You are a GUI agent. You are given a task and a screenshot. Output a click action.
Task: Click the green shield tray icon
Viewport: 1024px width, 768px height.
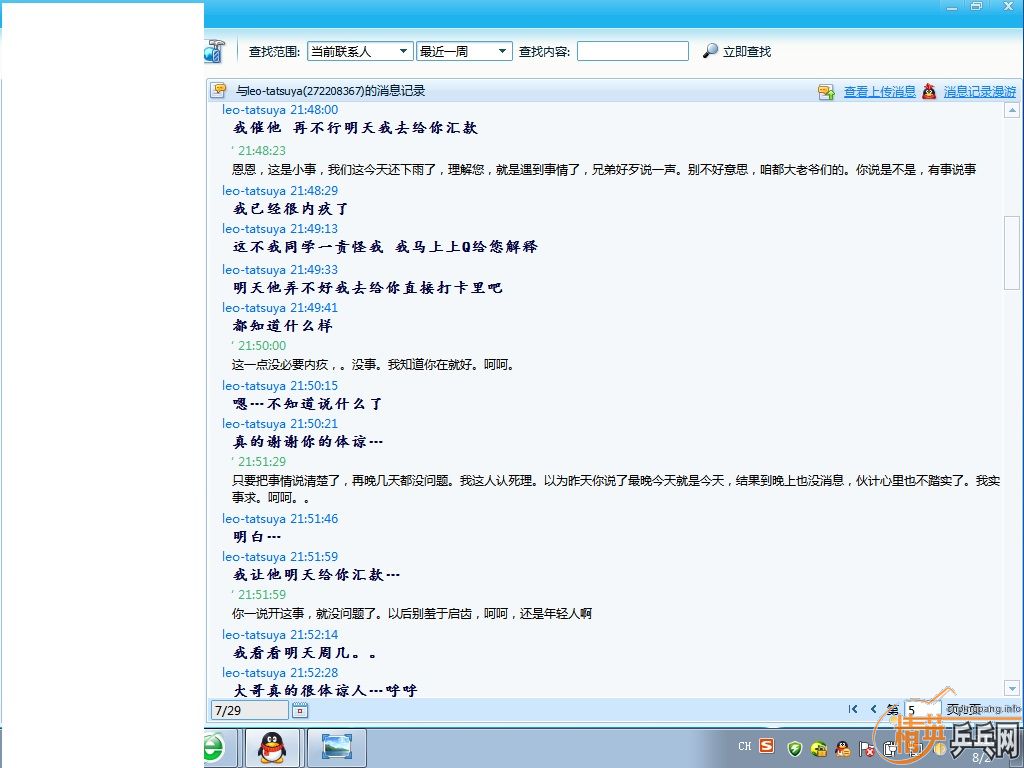click(794, 748)
